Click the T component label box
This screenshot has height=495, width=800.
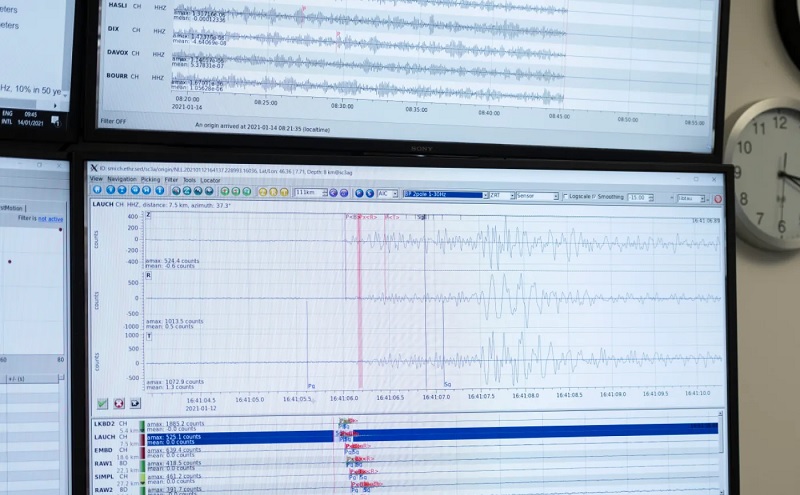click(149, 337)
